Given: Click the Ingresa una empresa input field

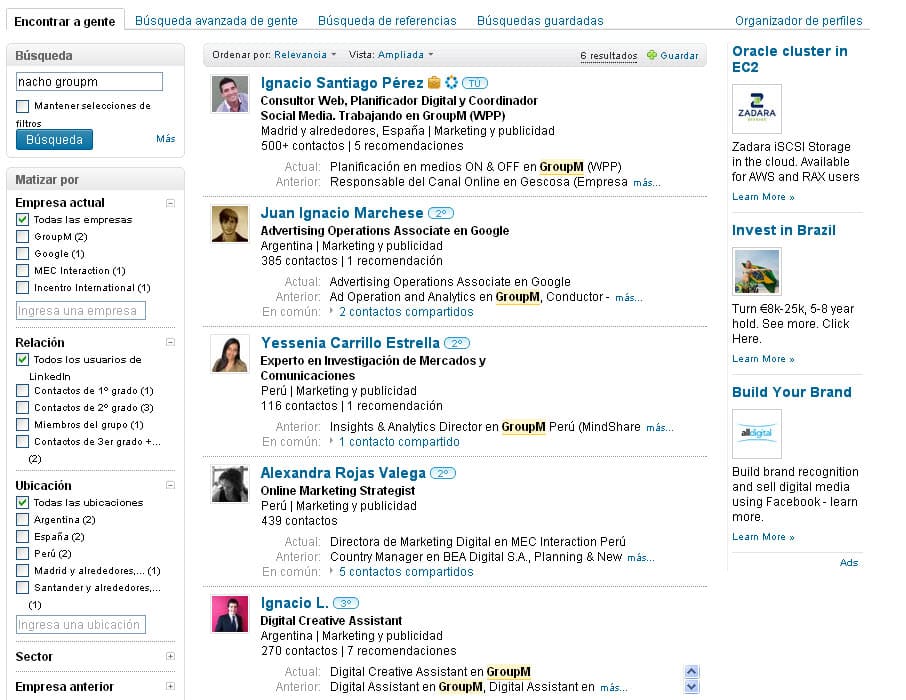Looking at the screenshot, I should coord(81,311).
